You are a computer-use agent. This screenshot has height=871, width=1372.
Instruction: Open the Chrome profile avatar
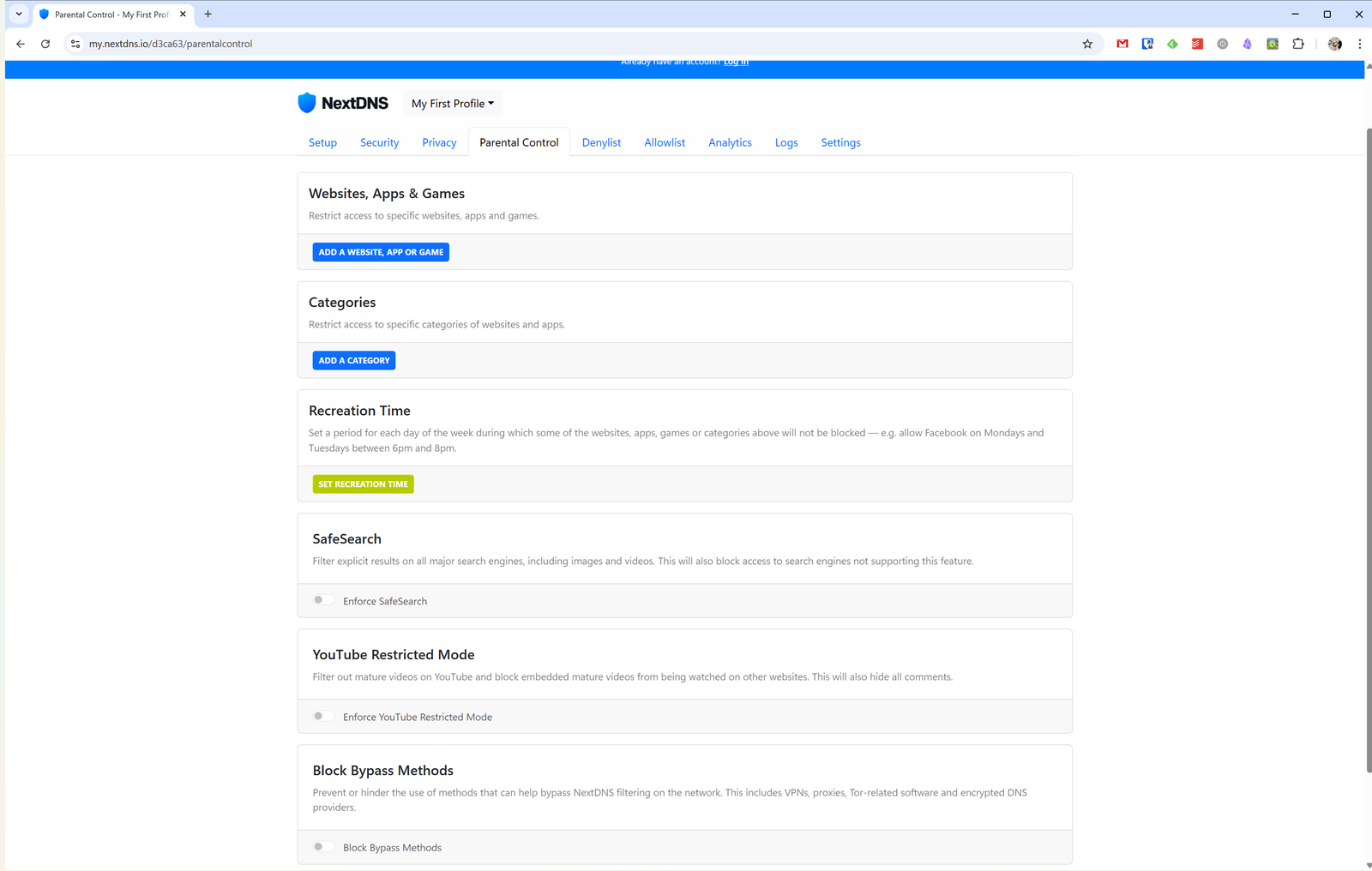click(1335, 44)
